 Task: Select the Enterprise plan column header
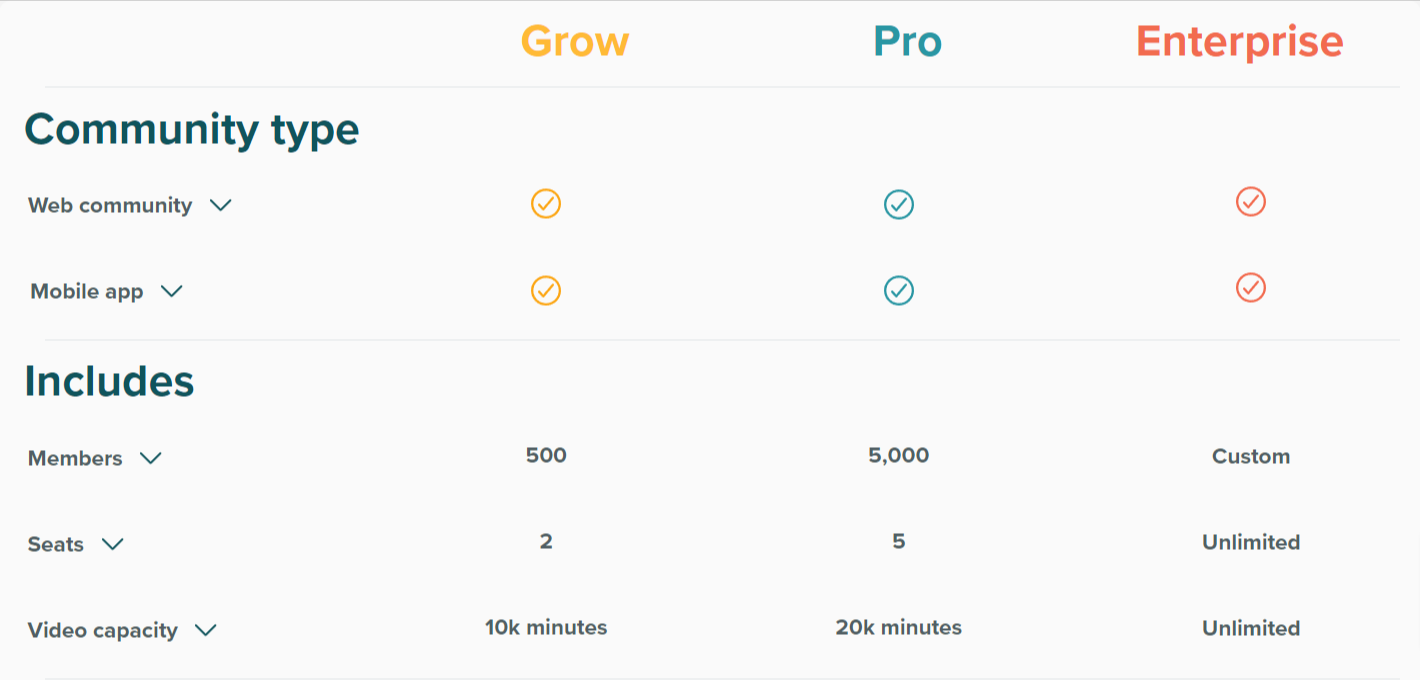click(1239, 41)
